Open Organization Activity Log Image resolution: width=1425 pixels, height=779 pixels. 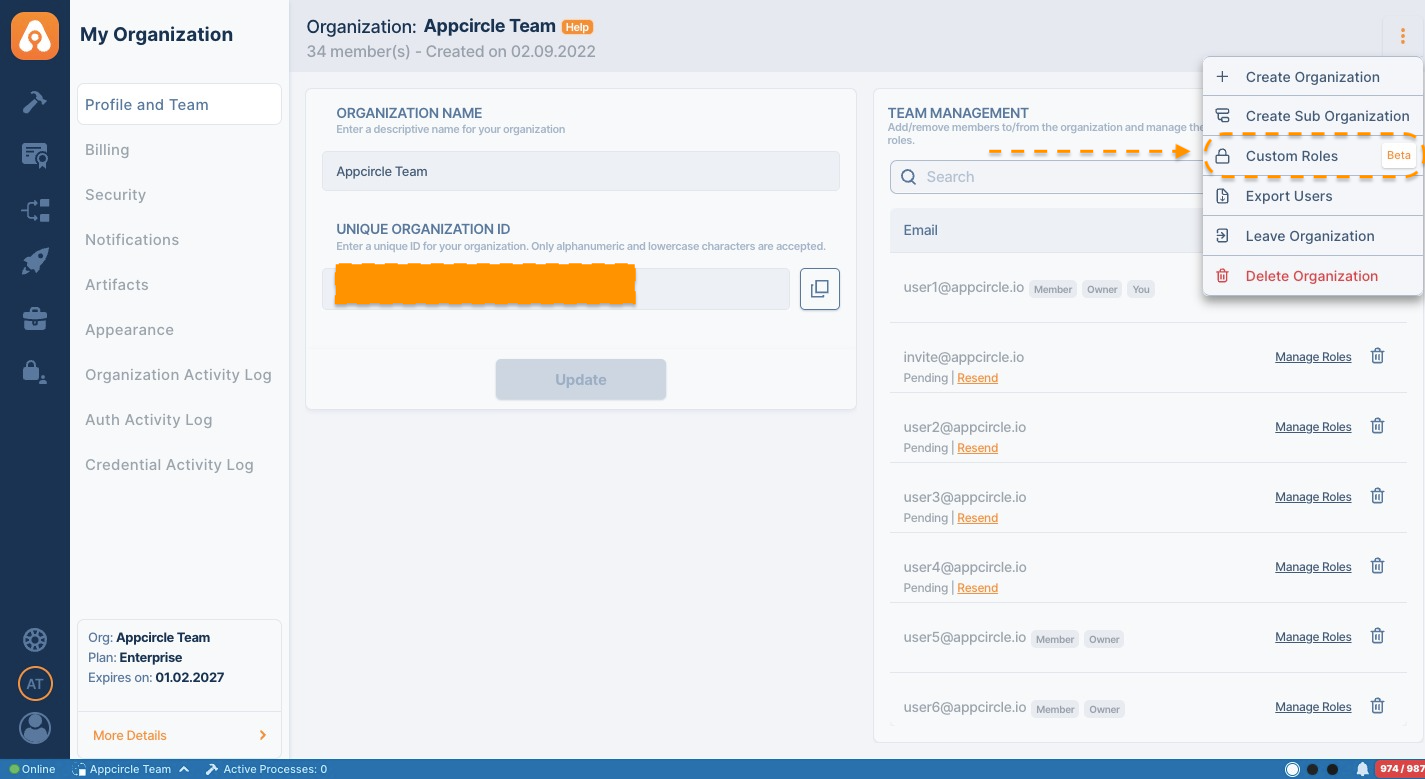(178, 375)
